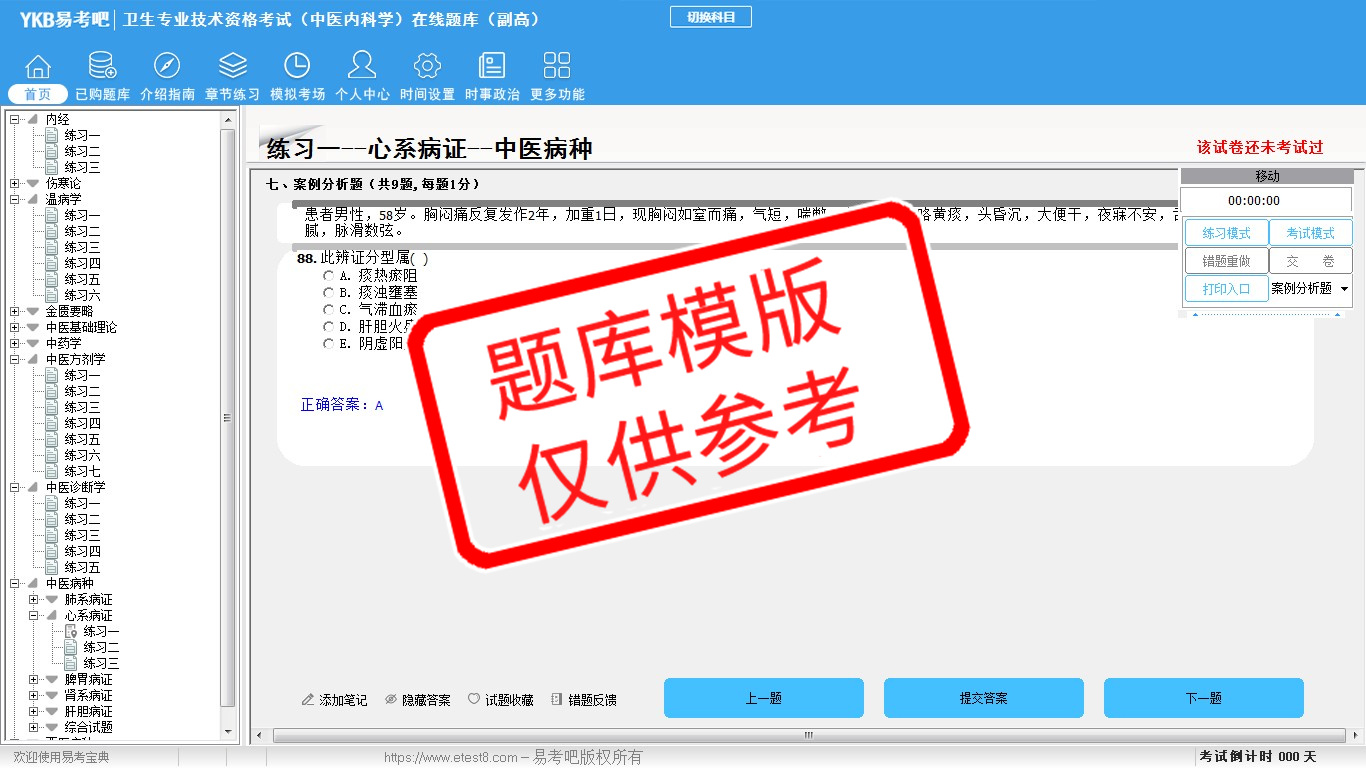This screenshot has height=768, width=1366.
Task: Open 练习二 under 心系病证
Action: [x=101, y=648]
